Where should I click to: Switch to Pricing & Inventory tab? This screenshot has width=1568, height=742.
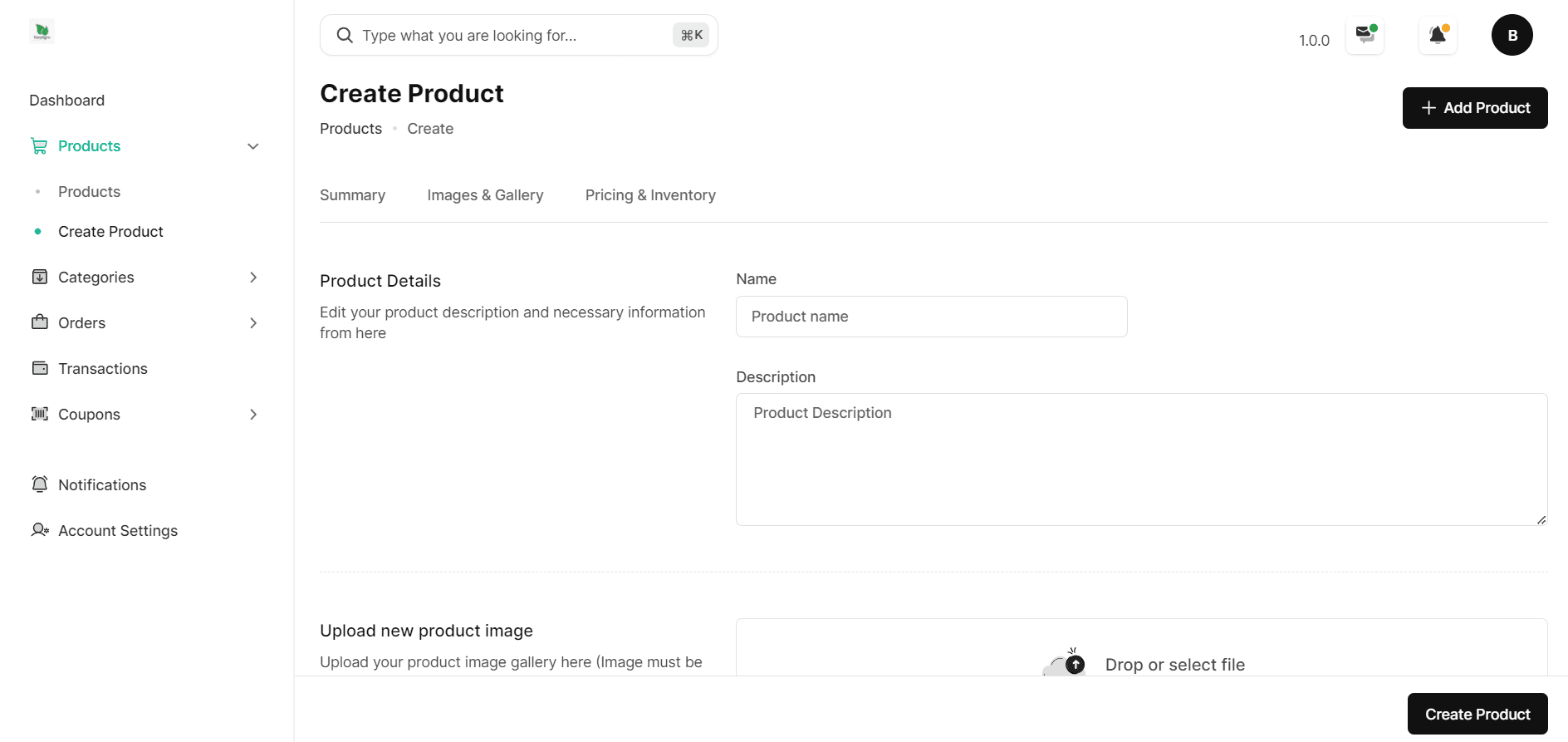pos(650,195)
